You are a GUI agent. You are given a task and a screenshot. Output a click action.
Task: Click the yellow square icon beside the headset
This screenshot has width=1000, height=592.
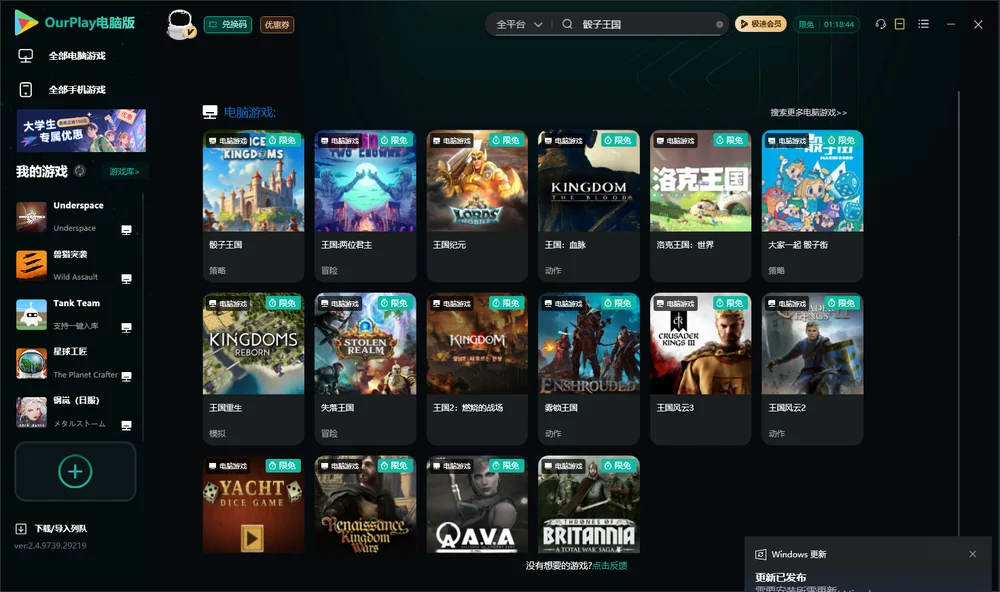(x=900, y=24)
